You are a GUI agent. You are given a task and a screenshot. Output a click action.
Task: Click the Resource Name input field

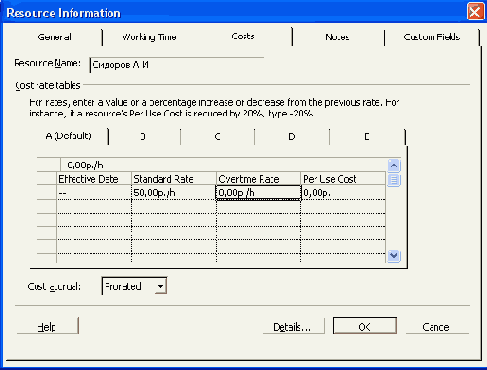pyautogui.click(x=177, y=65)
